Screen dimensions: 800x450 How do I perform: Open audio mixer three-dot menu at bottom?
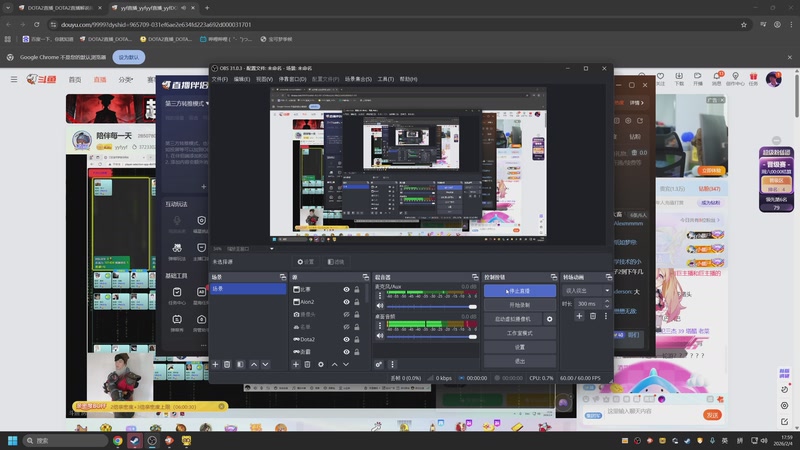pos(392,364)
